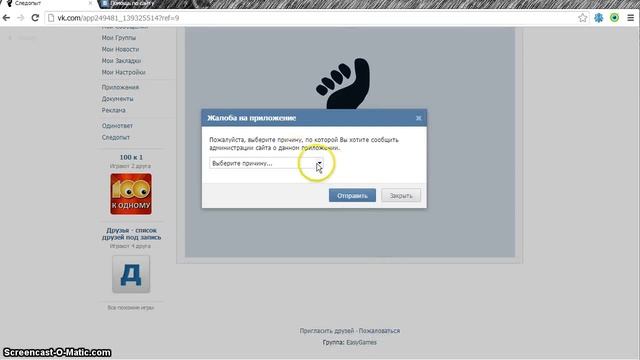This screenshot has width=640, height=360.
Task: Click Пригласить друзей link
Action: point(327,331)
